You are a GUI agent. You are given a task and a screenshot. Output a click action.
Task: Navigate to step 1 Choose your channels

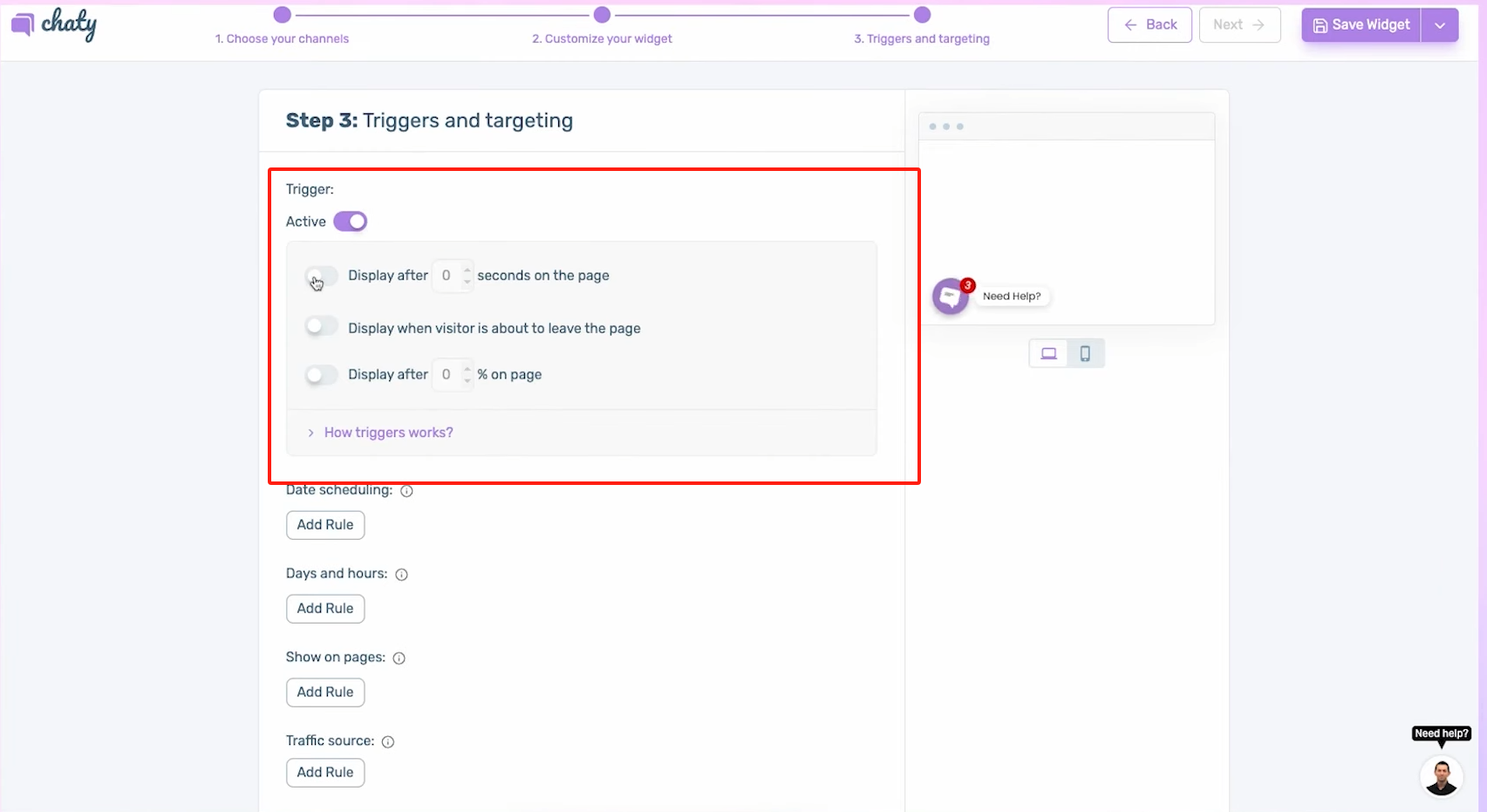(282, 38)
